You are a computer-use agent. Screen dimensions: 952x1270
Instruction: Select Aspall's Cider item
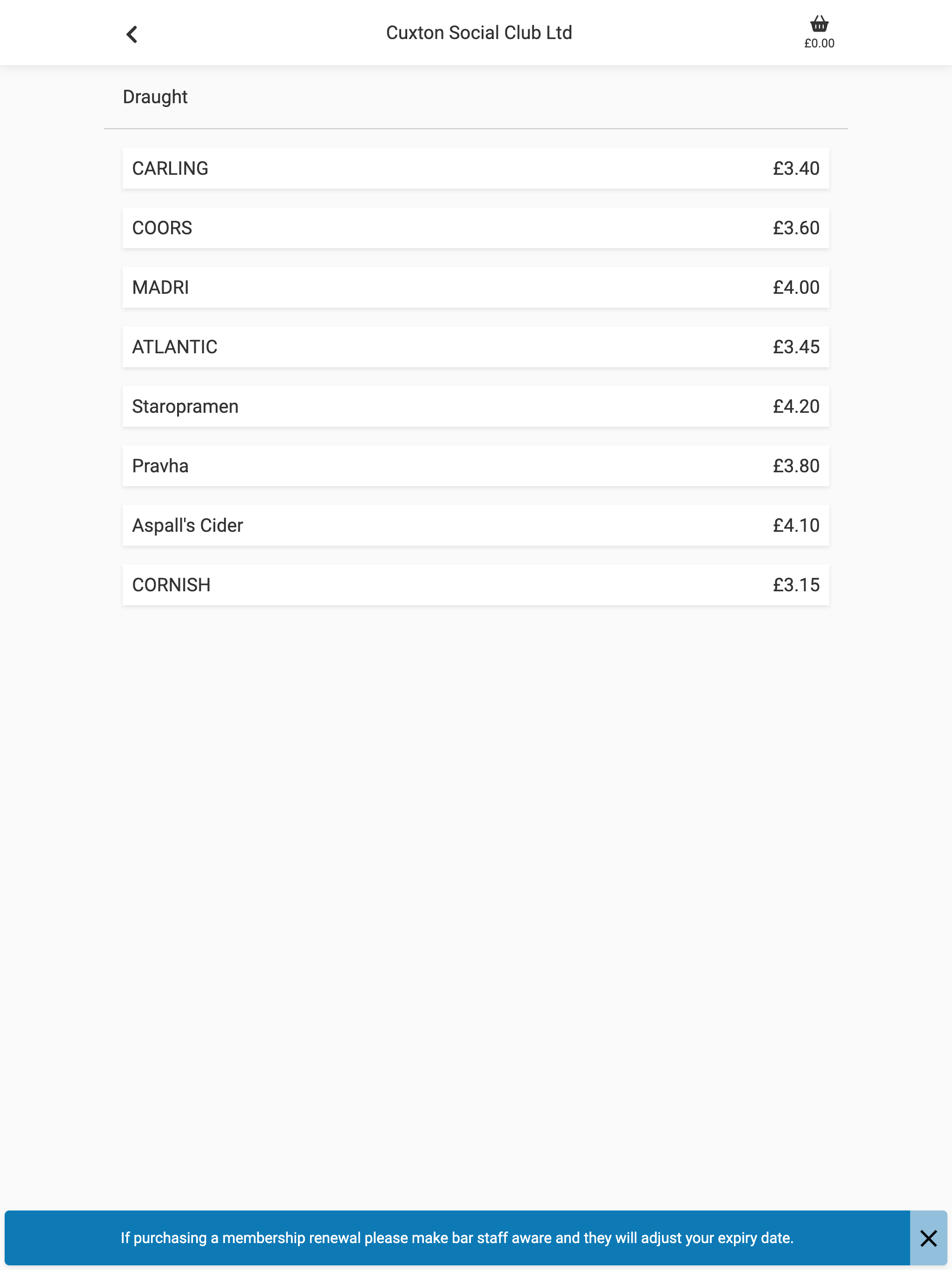point(476,525)
